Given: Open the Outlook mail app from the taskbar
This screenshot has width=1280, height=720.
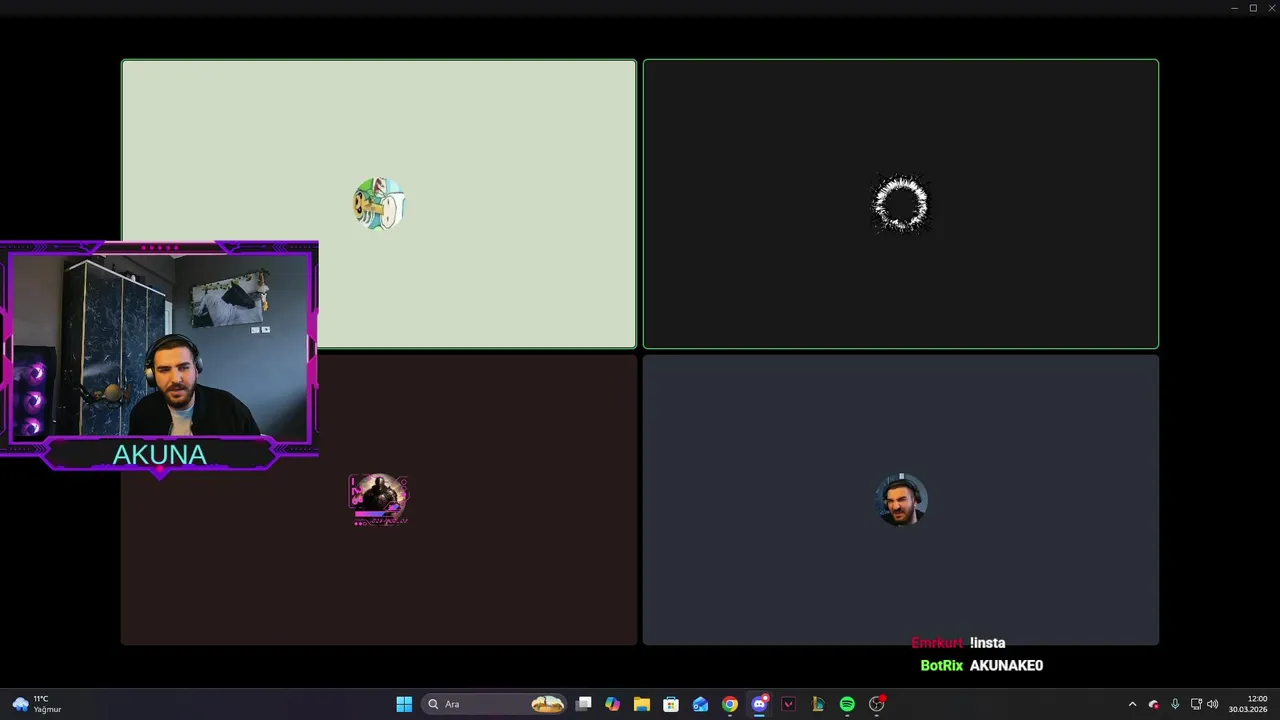Looking at the screenshot, I should pyautogui.click(x=700, y=704).
